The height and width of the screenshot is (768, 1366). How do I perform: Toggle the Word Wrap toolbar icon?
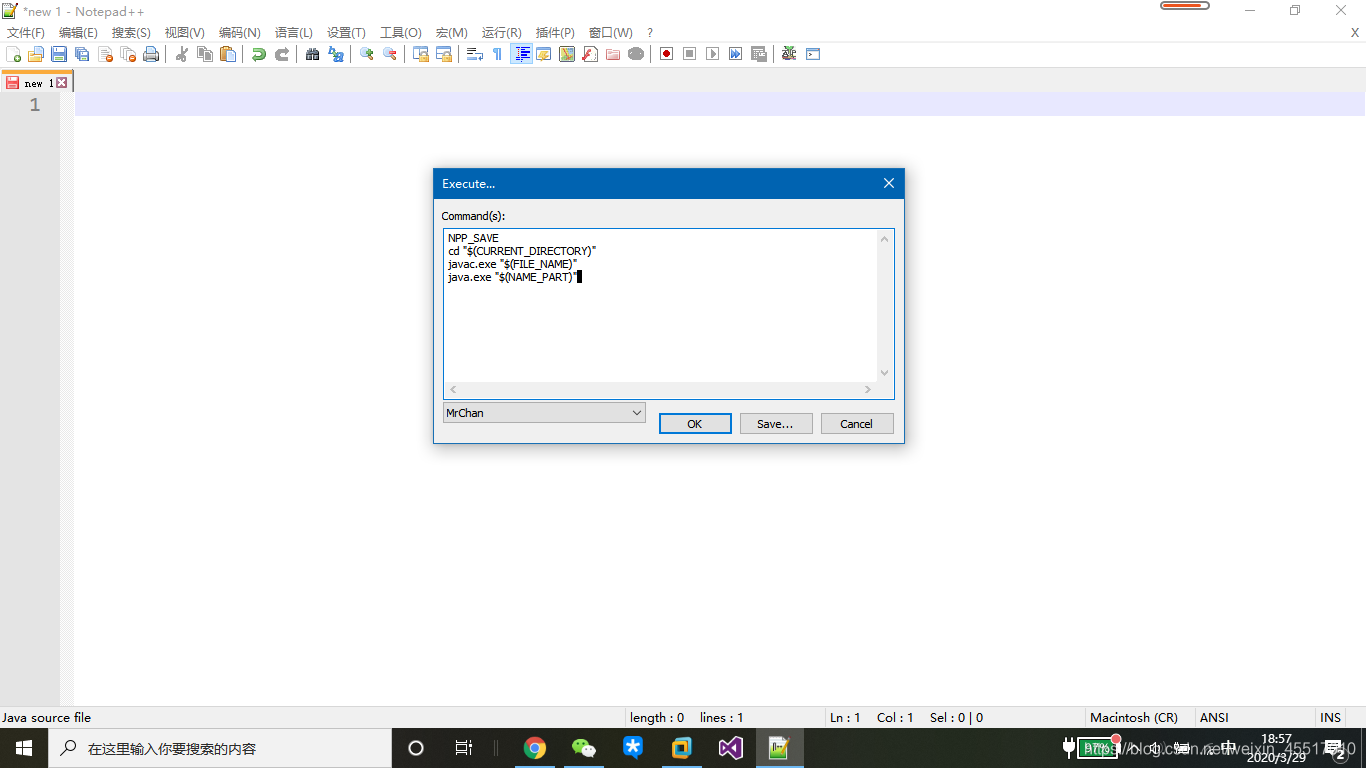[x=475, y=54]
